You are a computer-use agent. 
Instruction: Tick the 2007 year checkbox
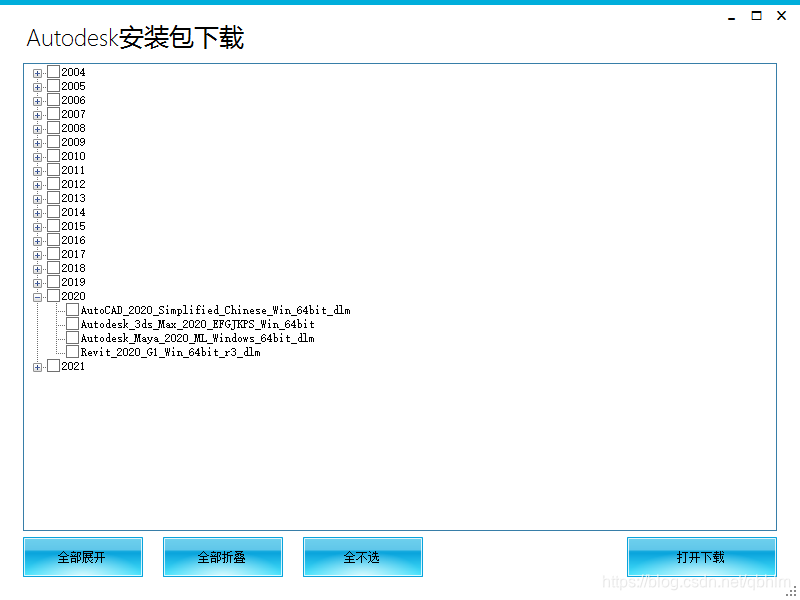(54, 113)
